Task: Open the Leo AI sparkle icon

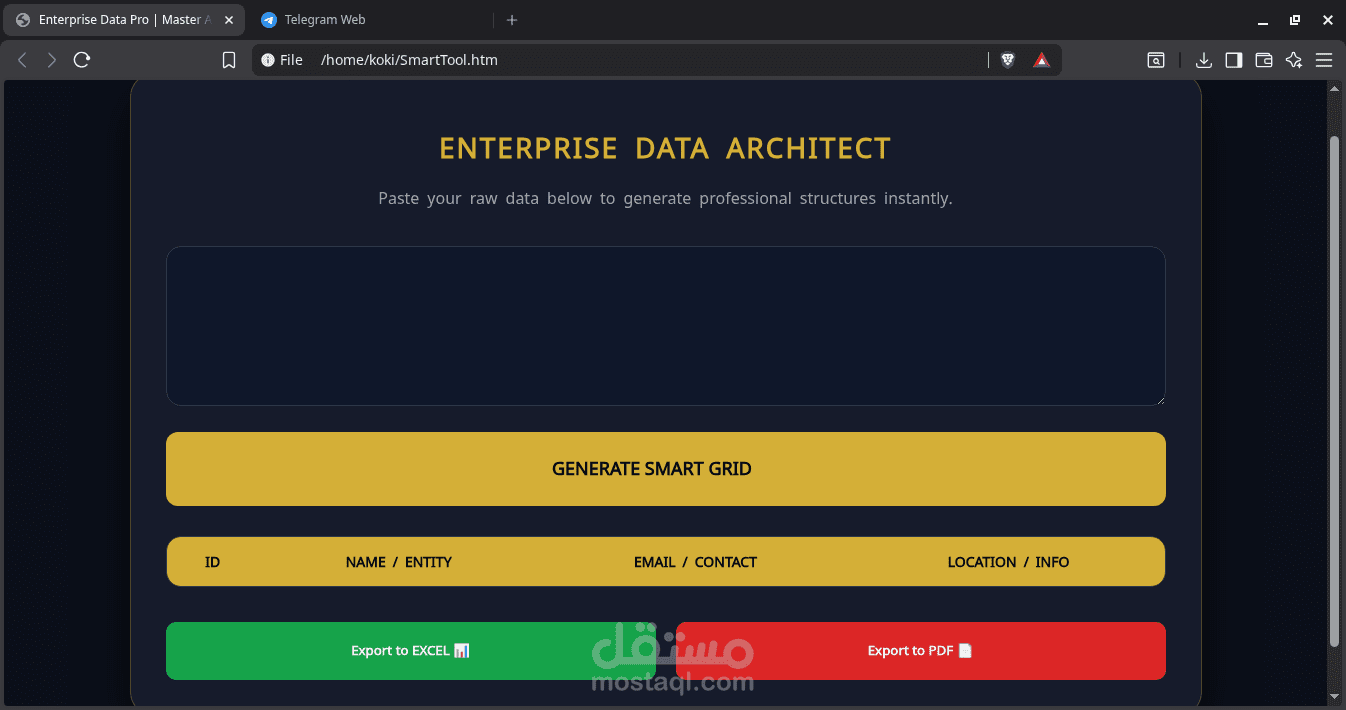Action: pos(1294,60)
